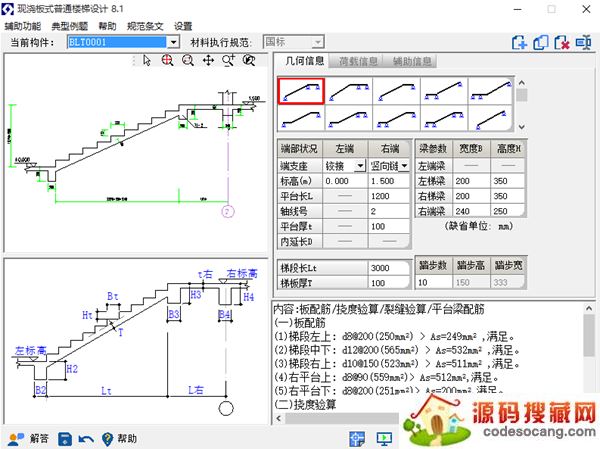Click the 左梯梁 width 200 cell

click(x=471, y=181)
